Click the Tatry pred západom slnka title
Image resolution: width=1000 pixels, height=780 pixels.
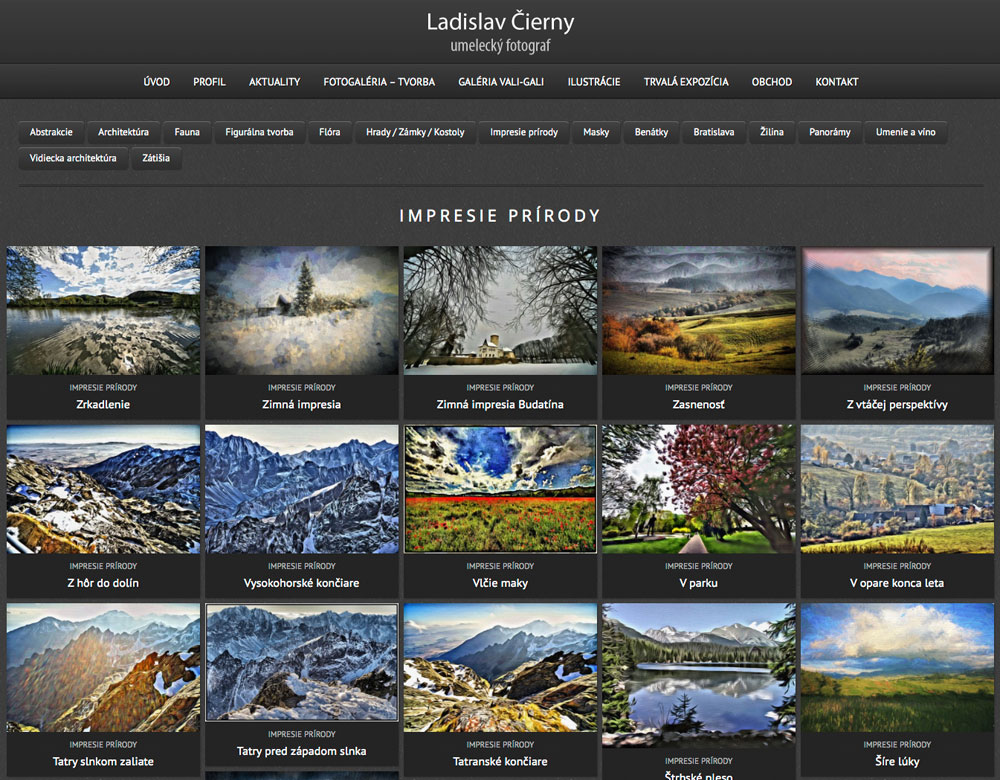[x=302, y=751]
